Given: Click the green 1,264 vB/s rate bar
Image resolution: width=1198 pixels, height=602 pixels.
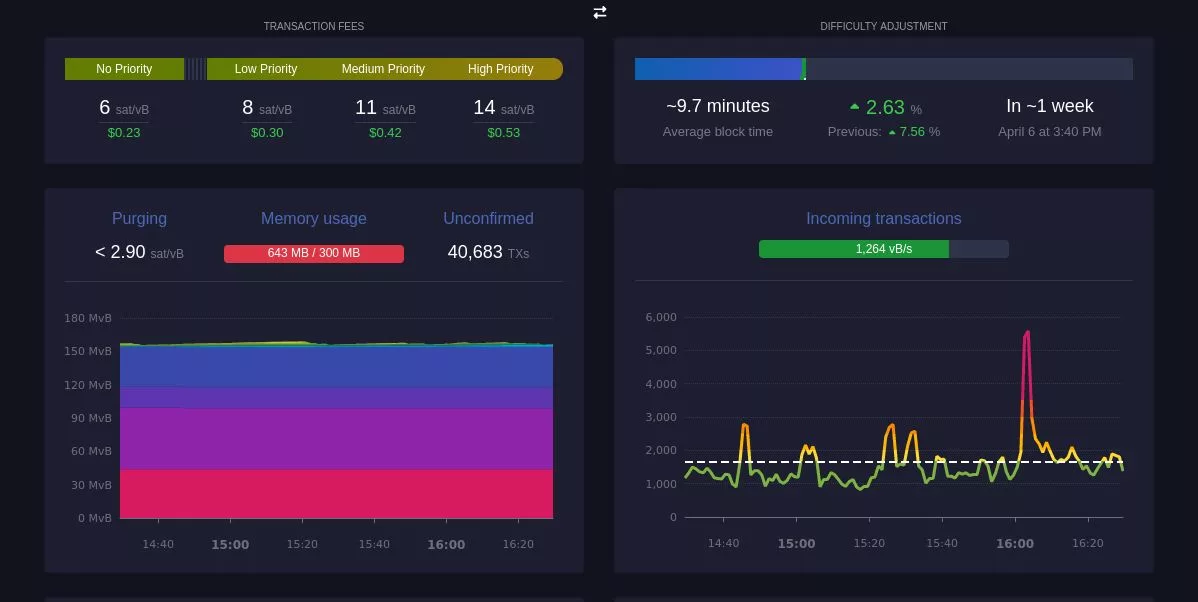Looking at the screenshot, I should tap(855, 248).
